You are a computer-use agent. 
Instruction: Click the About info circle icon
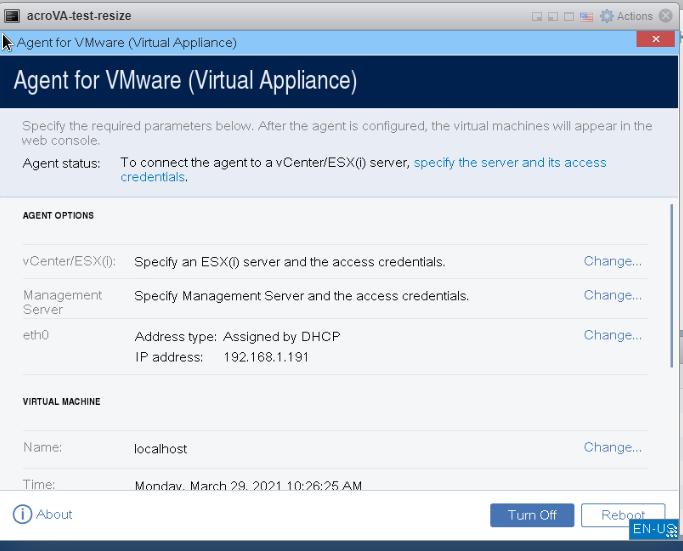(x=22, y=514)
